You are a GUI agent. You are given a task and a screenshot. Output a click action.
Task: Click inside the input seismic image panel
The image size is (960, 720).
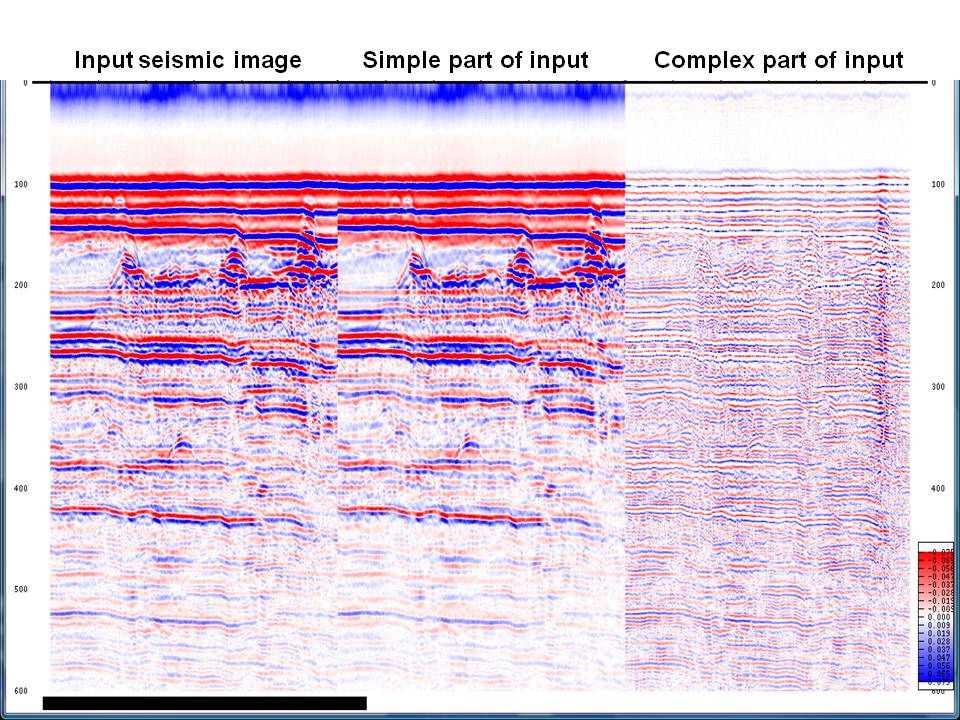193,386
